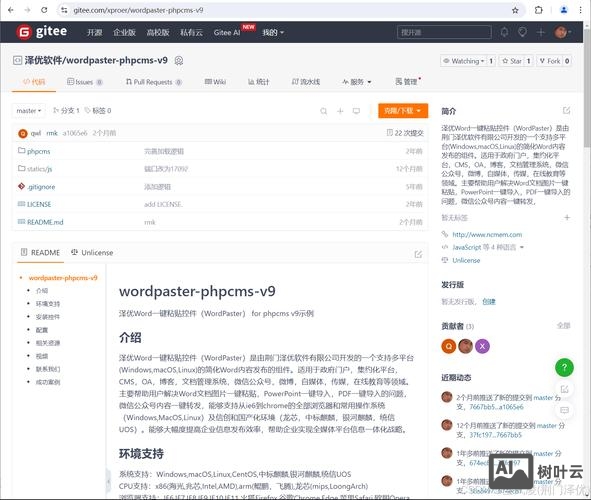Screen dimensions: 591x500
Task: Open Gitee AI in the header navigation
Action: (227, 33)
